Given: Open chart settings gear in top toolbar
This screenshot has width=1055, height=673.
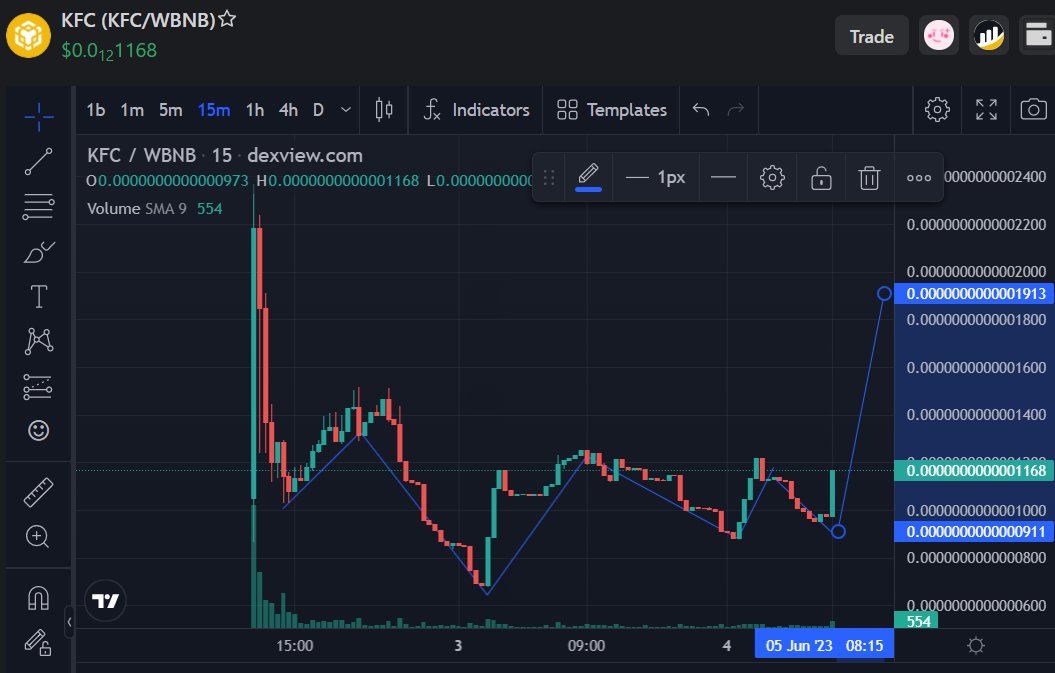Looking at the screenshot, I should [937, 109].
